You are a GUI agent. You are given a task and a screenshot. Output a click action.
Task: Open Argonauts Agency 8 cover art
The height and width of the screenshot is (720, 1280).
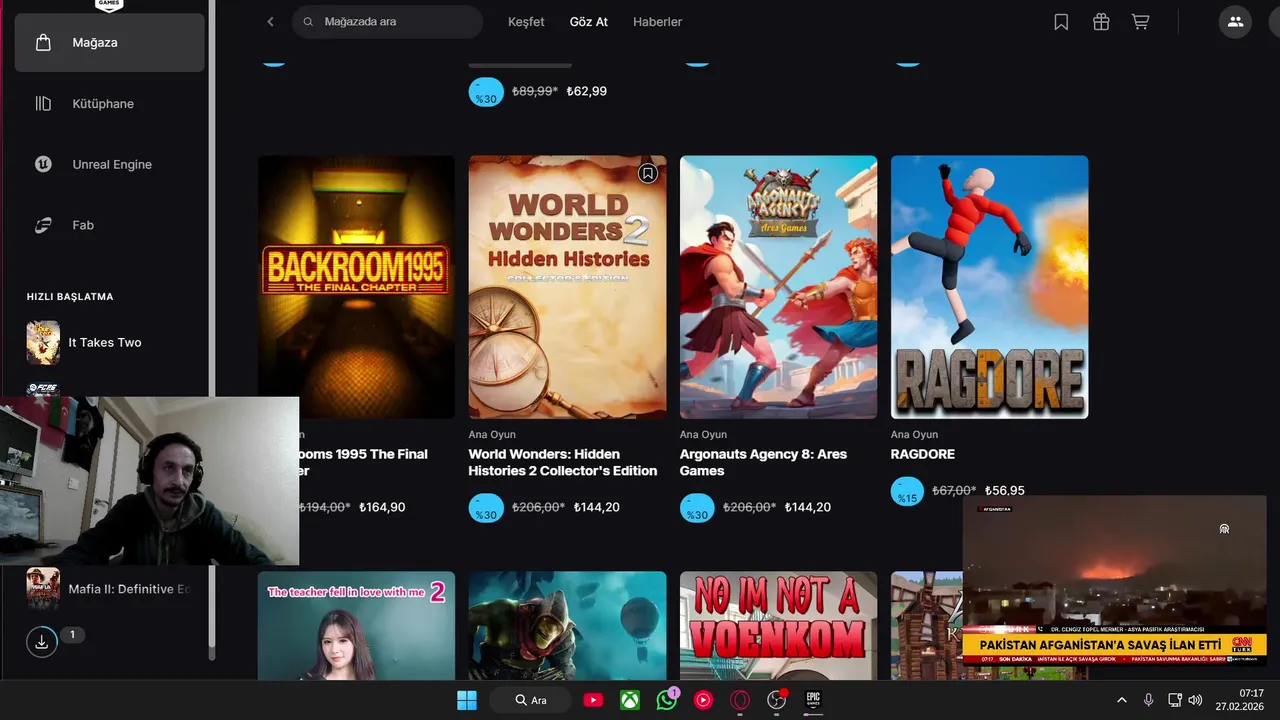[778, 287]
